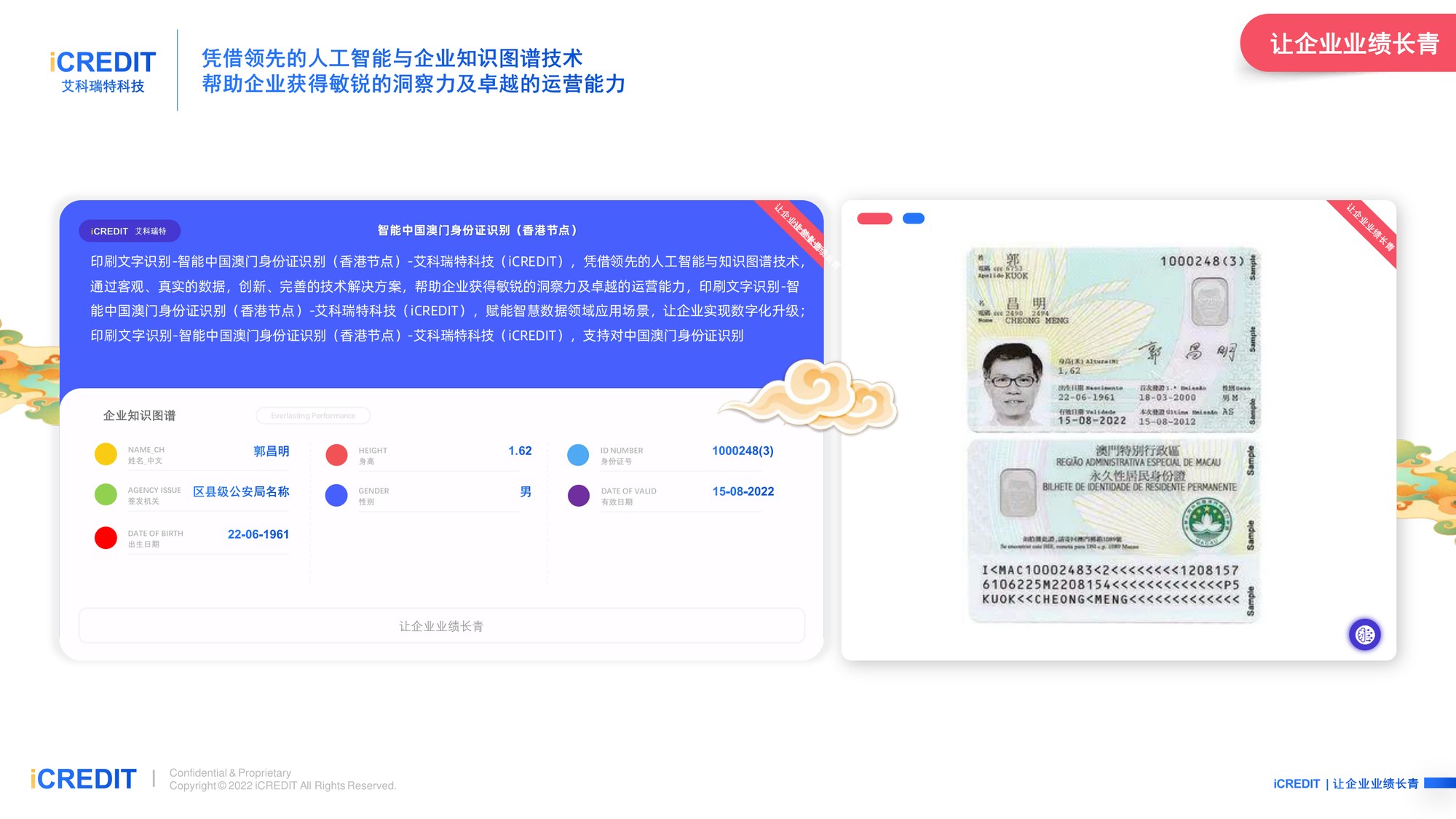Click the bottom '让企业业绩长青' bar
Image resolution: width=1456 pixels, height=819 pixels.
point(441,626)
